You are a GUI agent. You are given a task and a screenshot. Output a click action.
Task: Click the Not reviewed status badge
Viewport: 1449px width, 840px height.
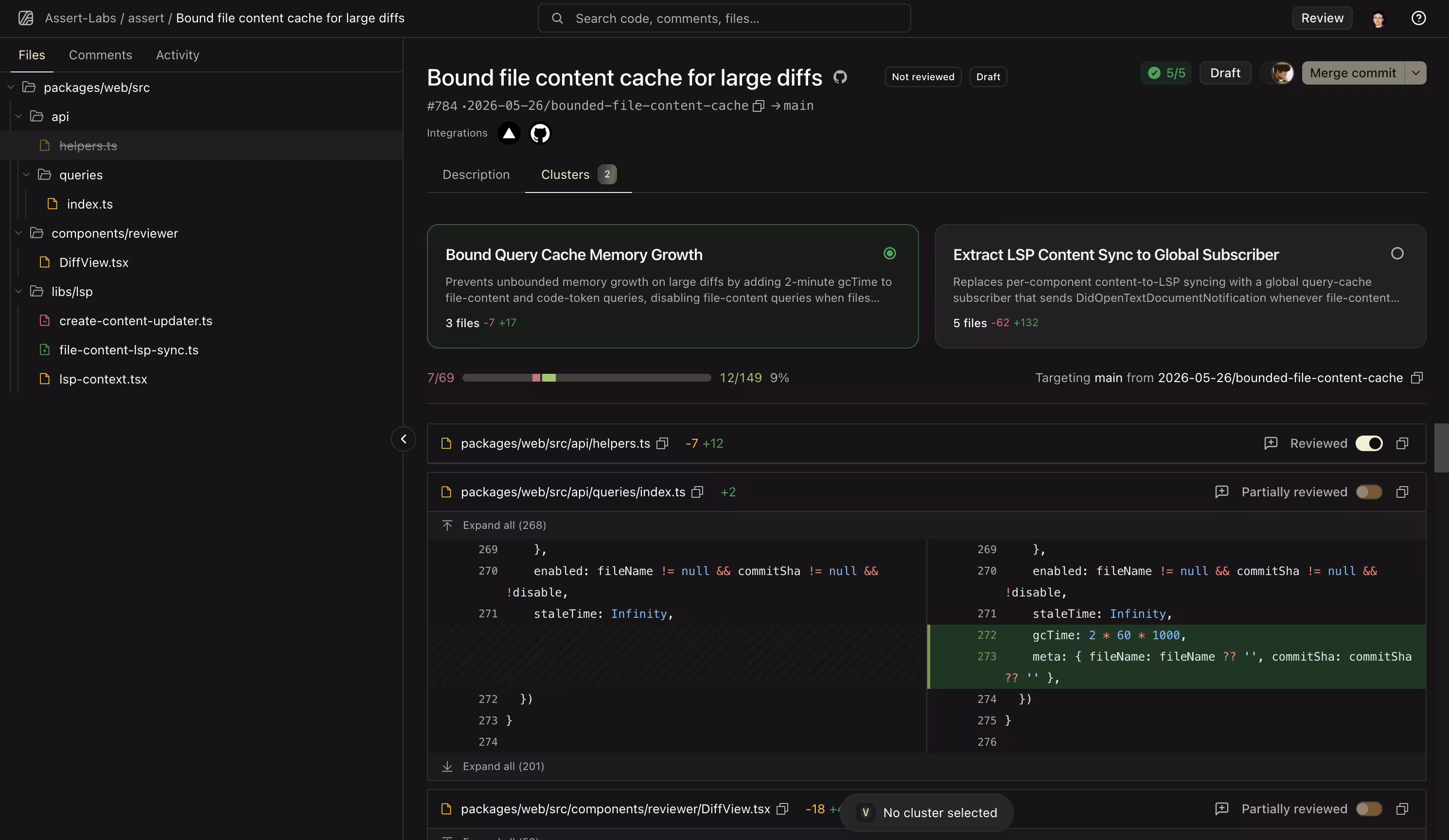pyautogui.click(x=923, y=77)
